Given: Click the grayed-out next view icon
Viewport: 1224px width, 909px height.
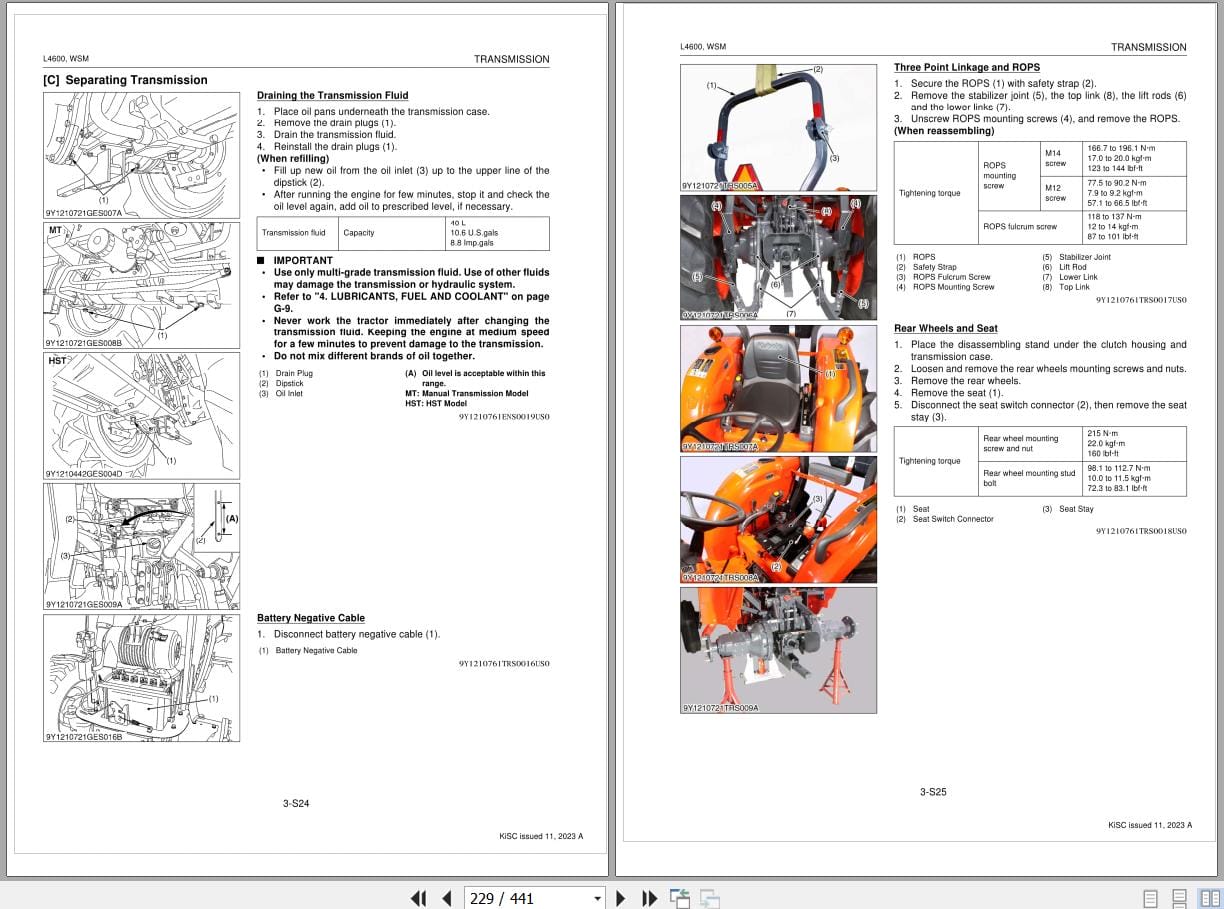Looking at the screenshot, I should click(710, 898).
